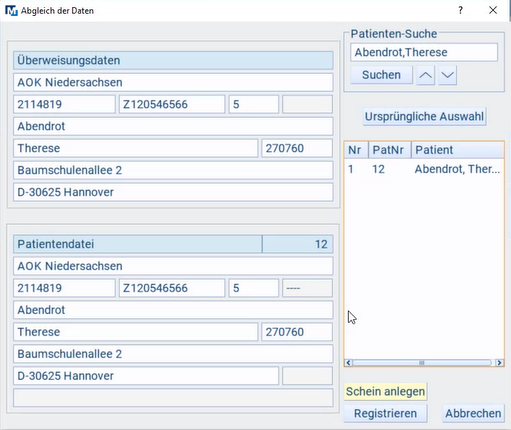Click the Medistar app icon in title bar
511x430 pixels.
coord(11,10)
